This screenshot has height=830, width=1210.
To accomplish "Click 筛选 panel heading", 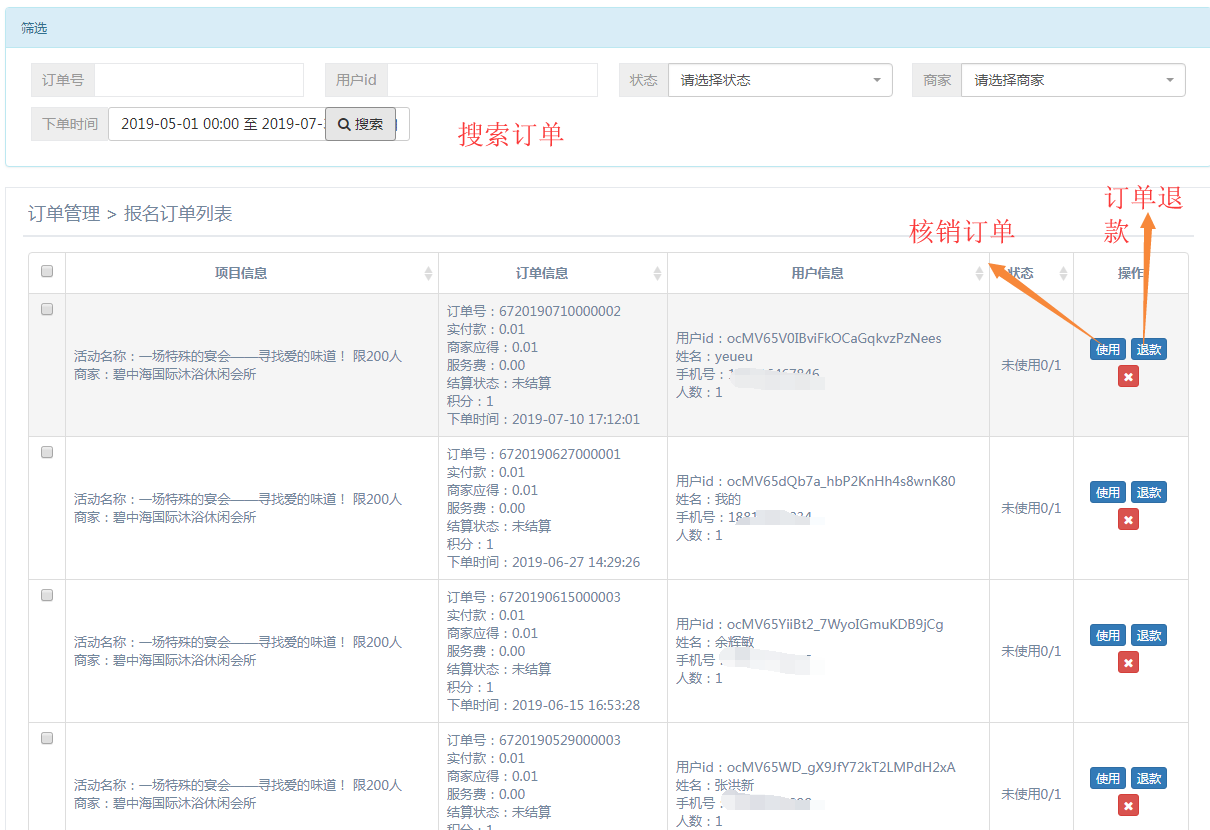I will pos(34,28).
